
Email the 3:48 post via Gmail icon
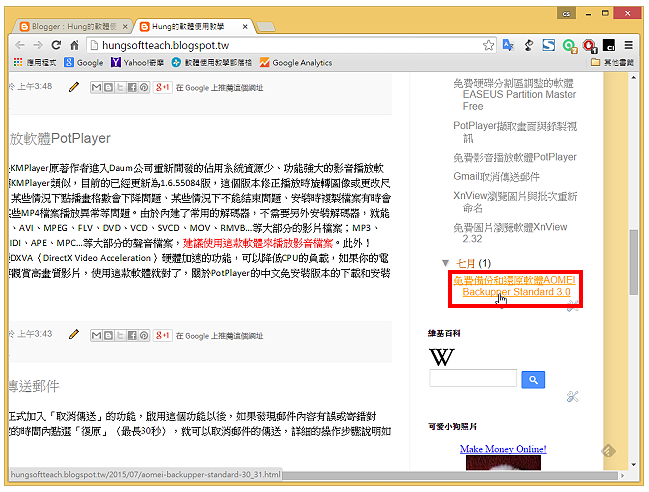click(96, 87)
